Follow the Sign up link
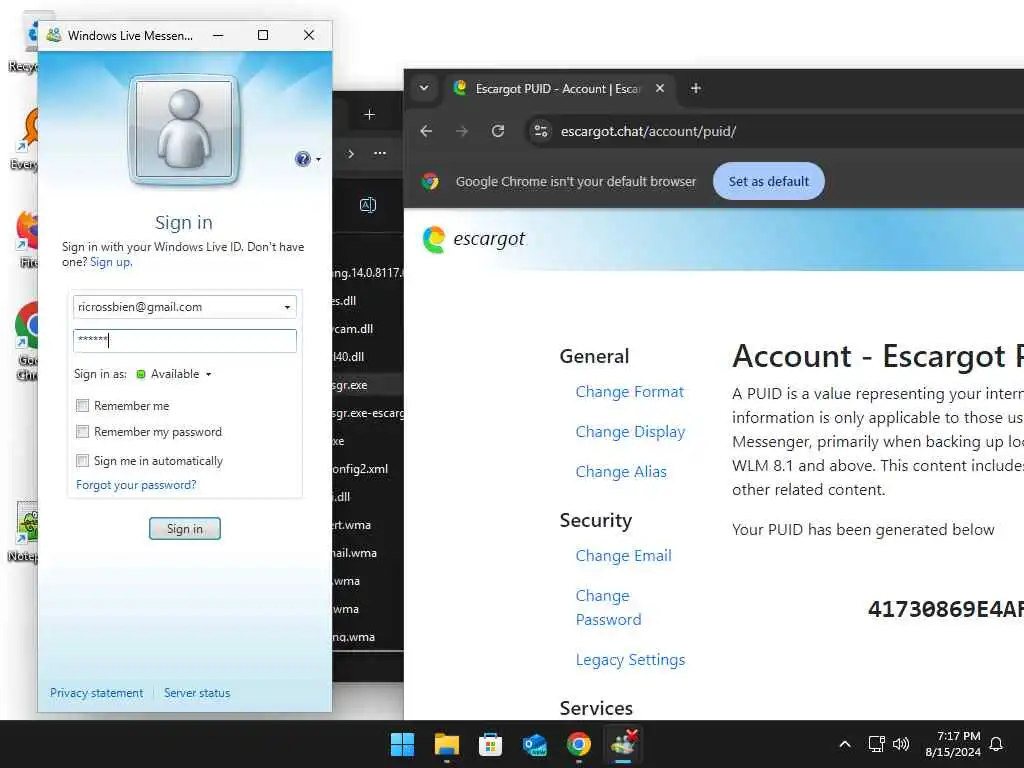This screenshot has width=1024, height=768. click(111, 262)
